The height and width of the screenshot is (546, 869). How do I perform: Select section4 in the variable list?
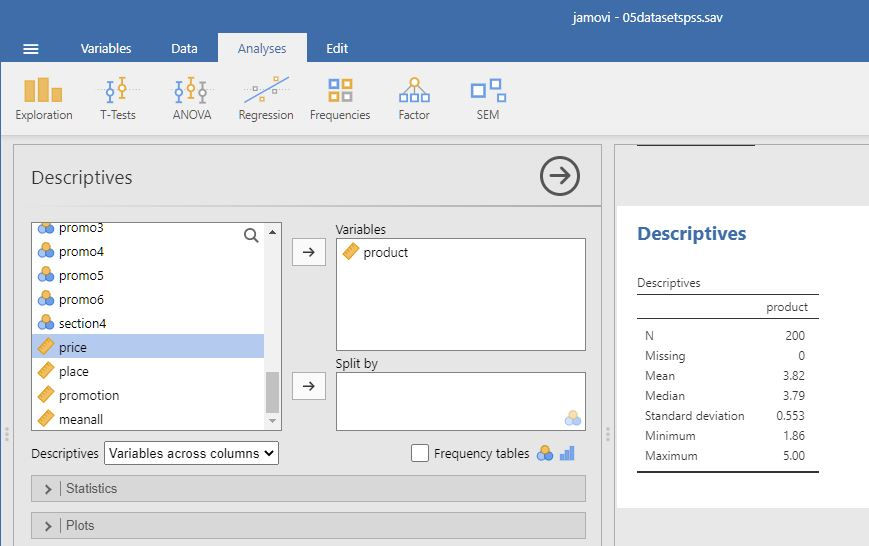coord(148,323)
